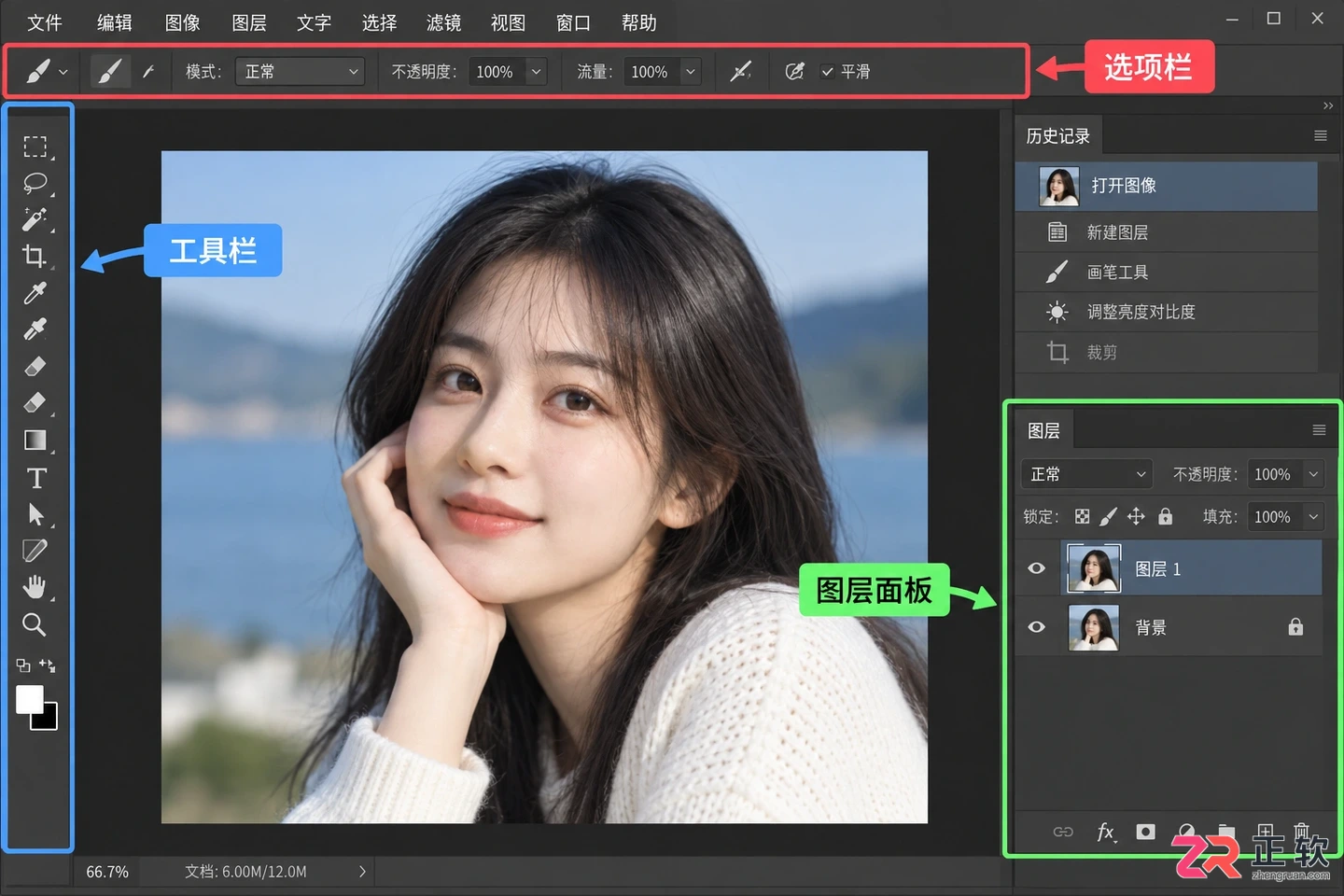Open the 模式 正常 dropdown in options bar
Image resolution: width=1344 pixels, height=896 pixels.
coord(300,72)
